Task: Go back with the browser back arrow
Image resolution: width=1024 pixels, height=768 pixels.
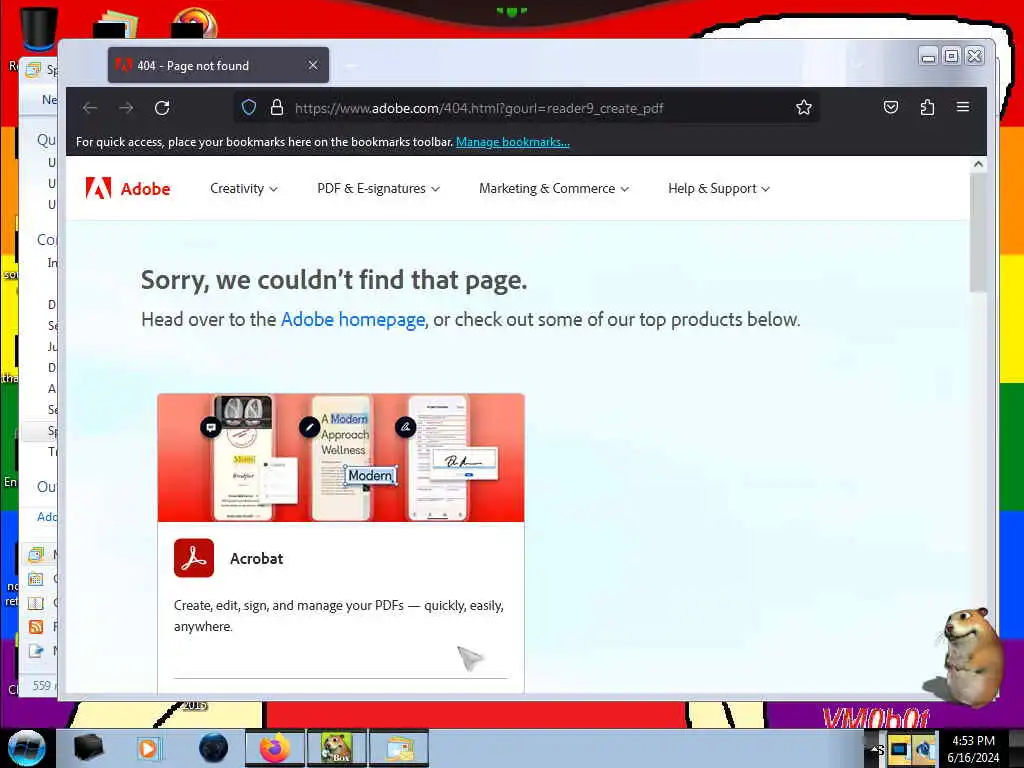Action: [90, 108]
